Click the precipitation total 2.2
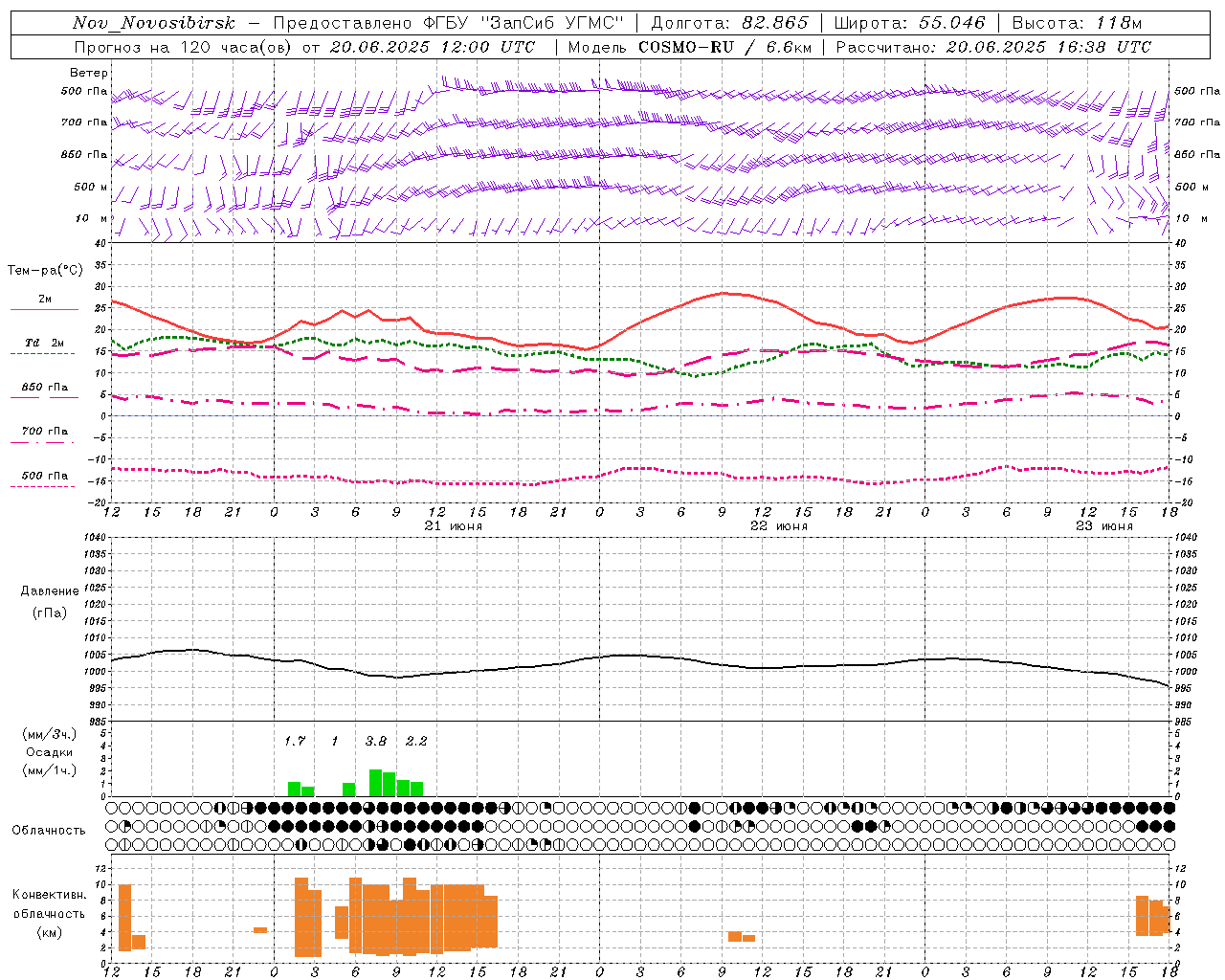 click(x=416, y=741)
